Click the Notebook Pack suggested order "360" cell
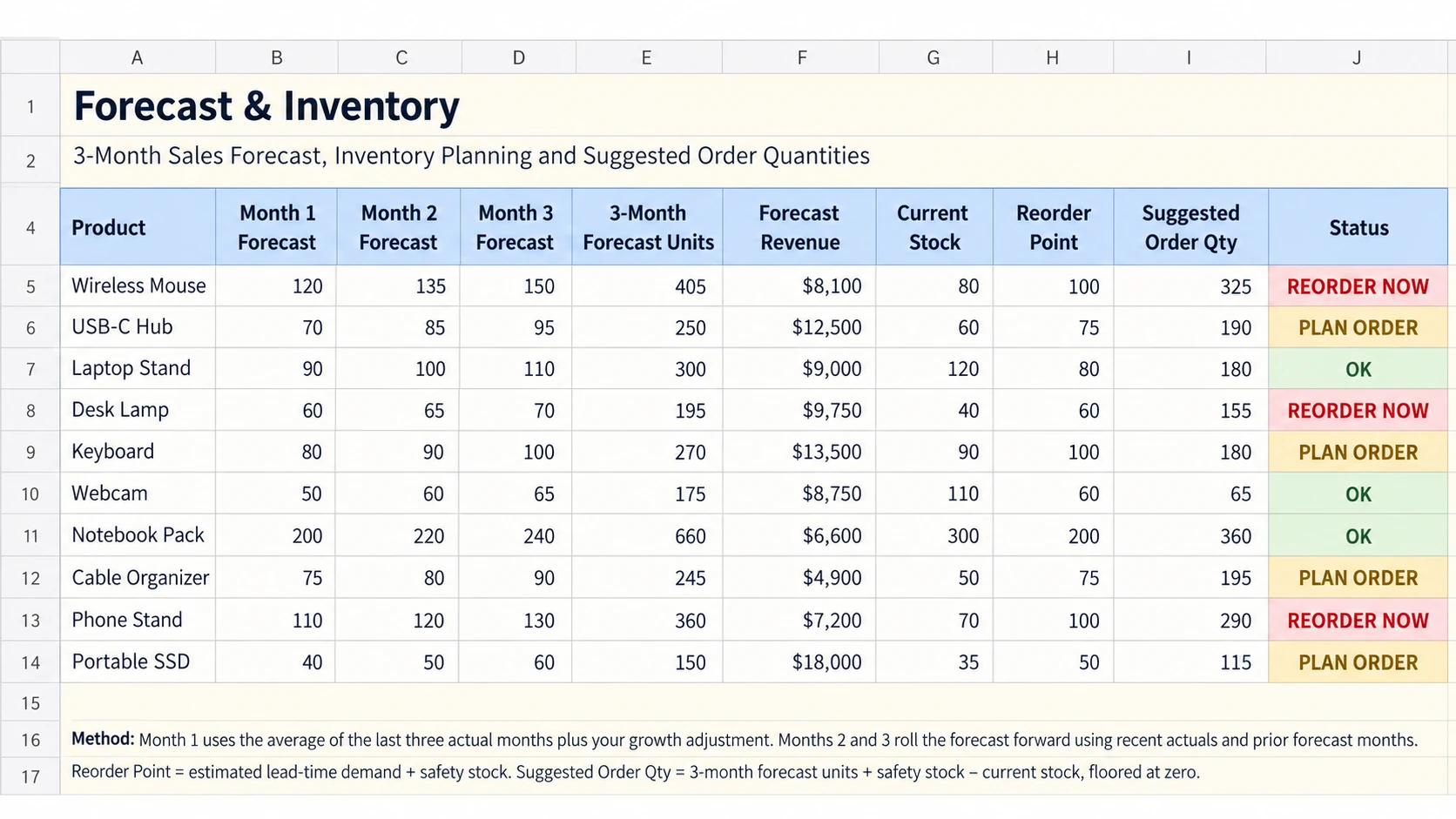The height and width of the screenshot is (819, 1456). [1191, 536]
